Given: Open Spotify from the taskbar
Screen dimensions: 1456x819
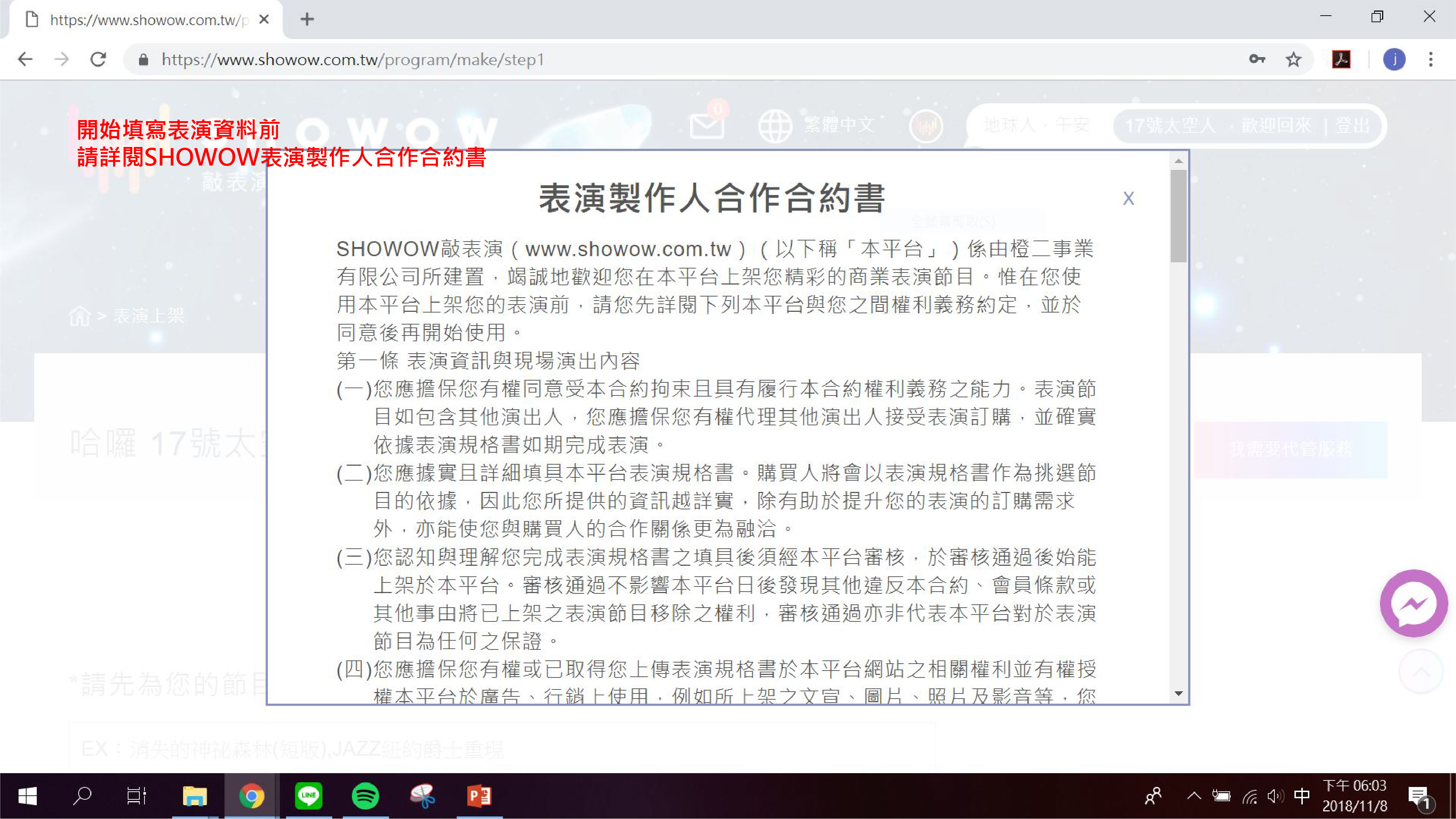Looking at the screenshot, I should [366, 796].
